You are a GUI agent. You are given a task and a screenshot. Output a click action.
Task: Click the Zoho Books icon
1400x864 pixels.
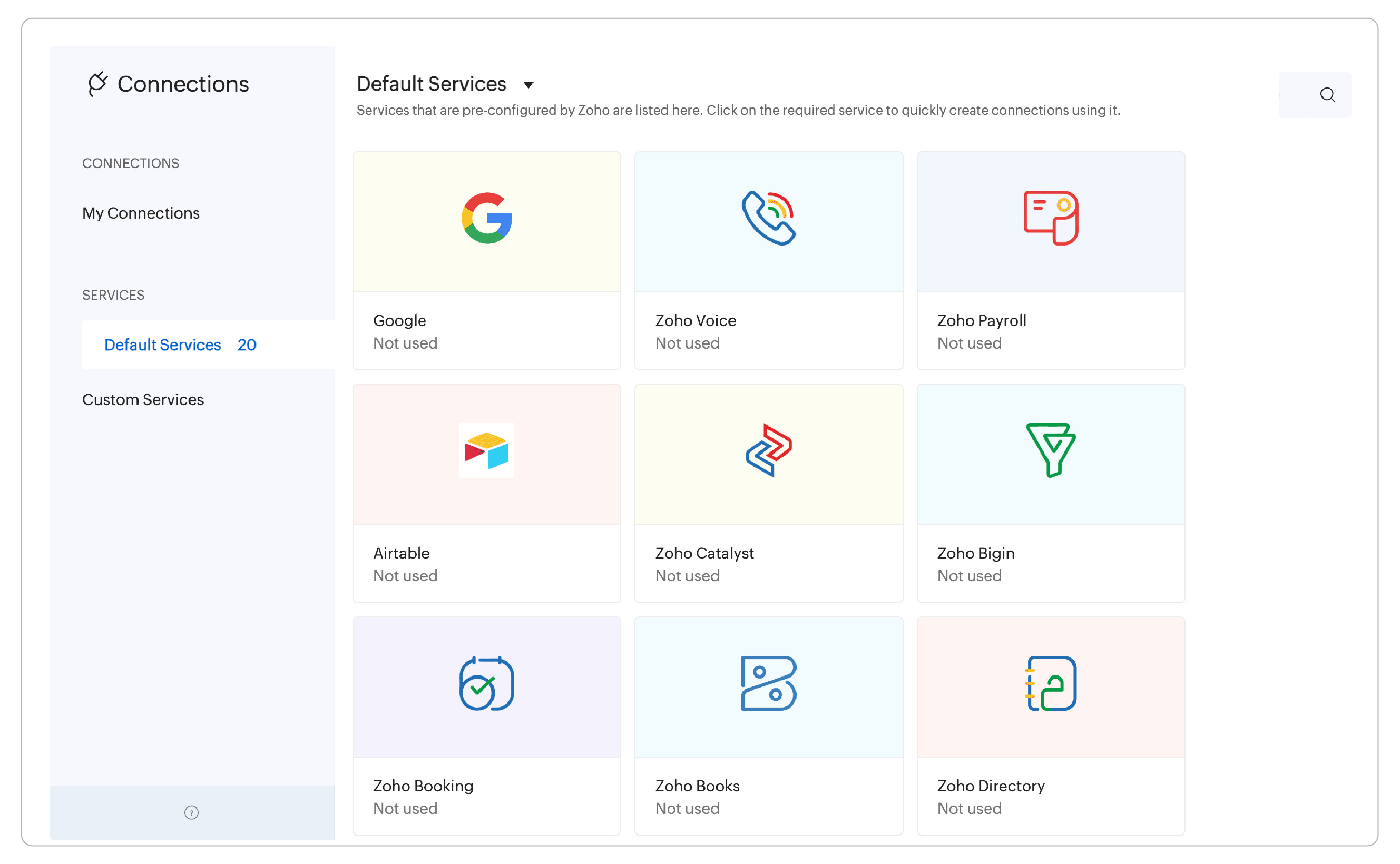pos(768,683)
